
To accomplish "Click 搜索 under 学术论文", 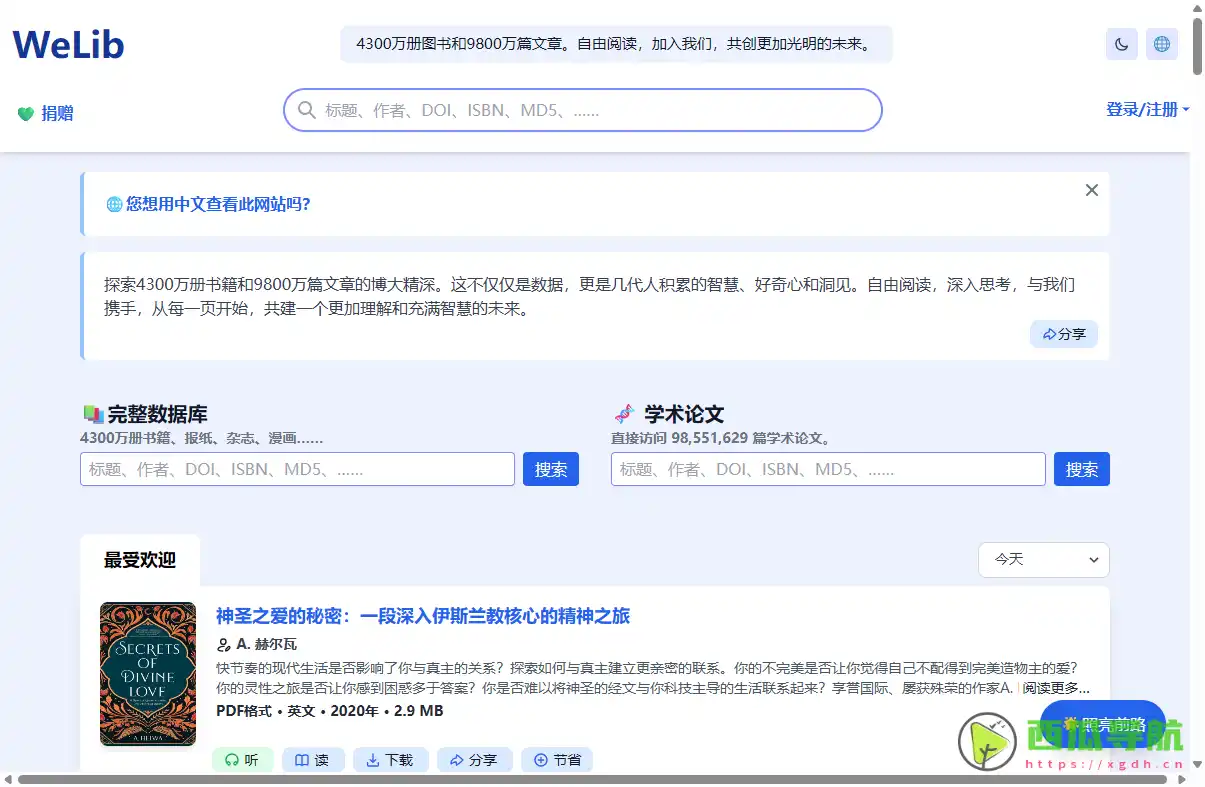I will (x=1081, y=469).
